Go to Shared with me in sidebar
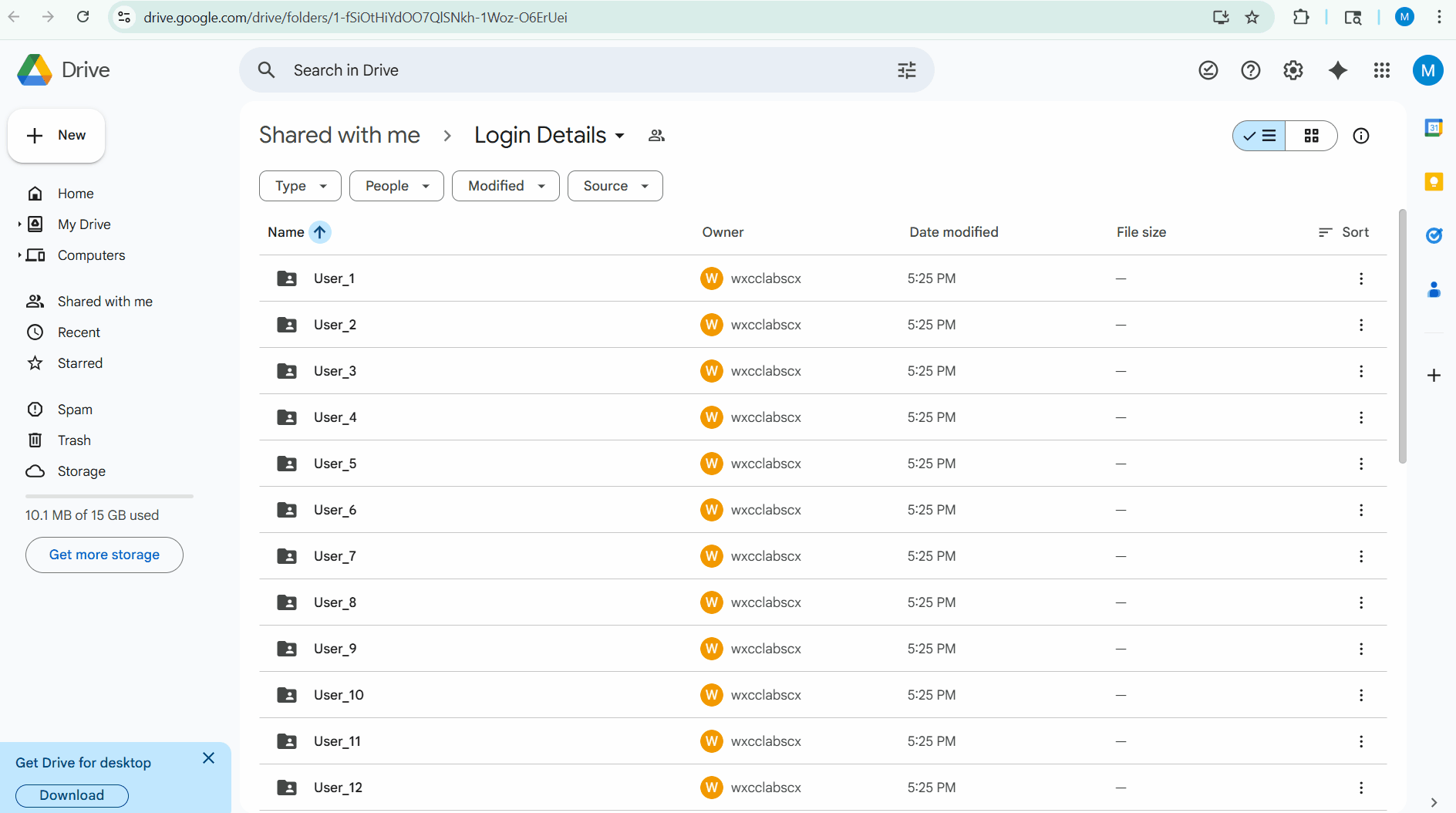Viewport: 1456px width, 813px height. point(105,302)
